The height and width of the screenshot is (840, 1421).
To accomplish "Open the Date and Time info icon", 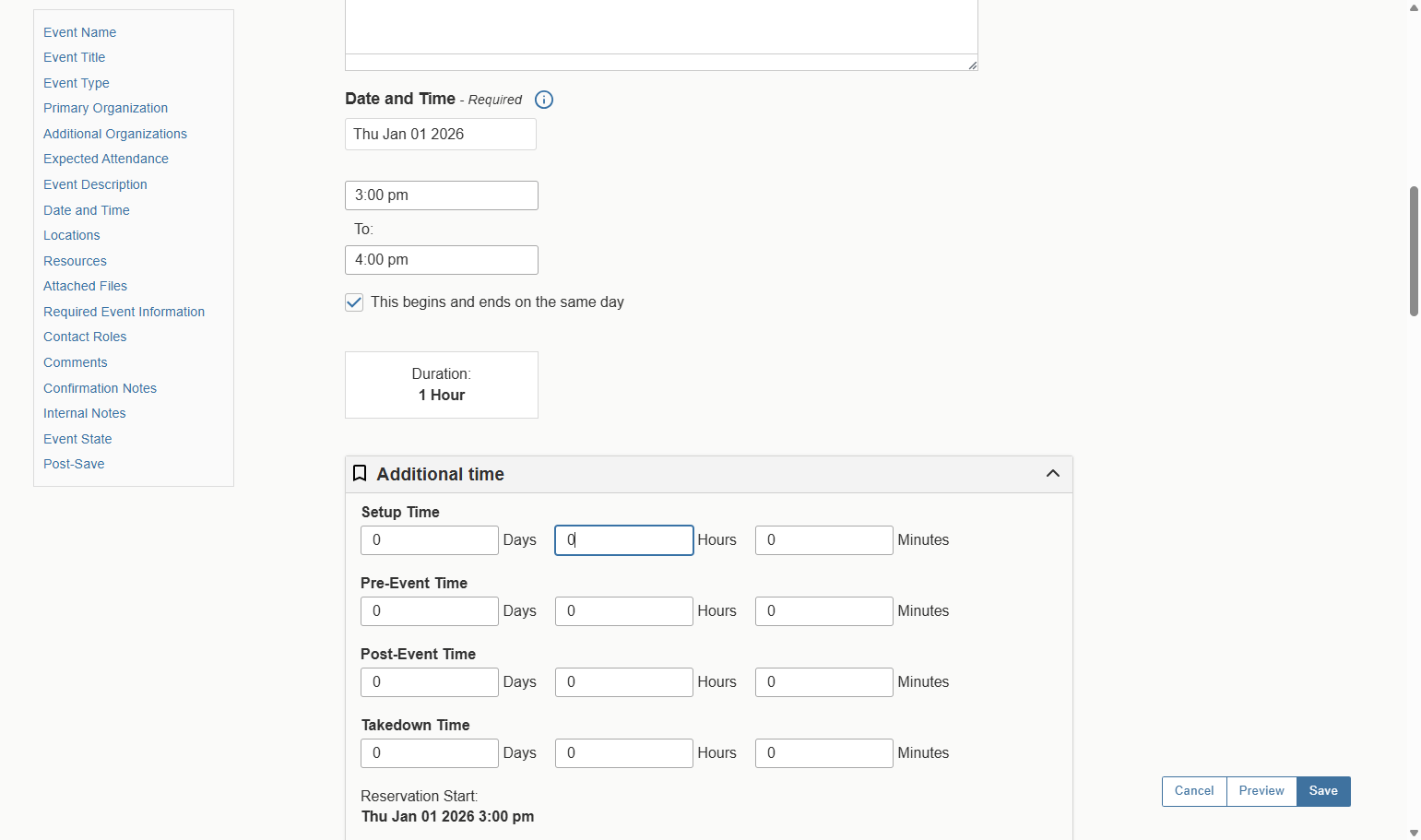I will click(544, 100).
